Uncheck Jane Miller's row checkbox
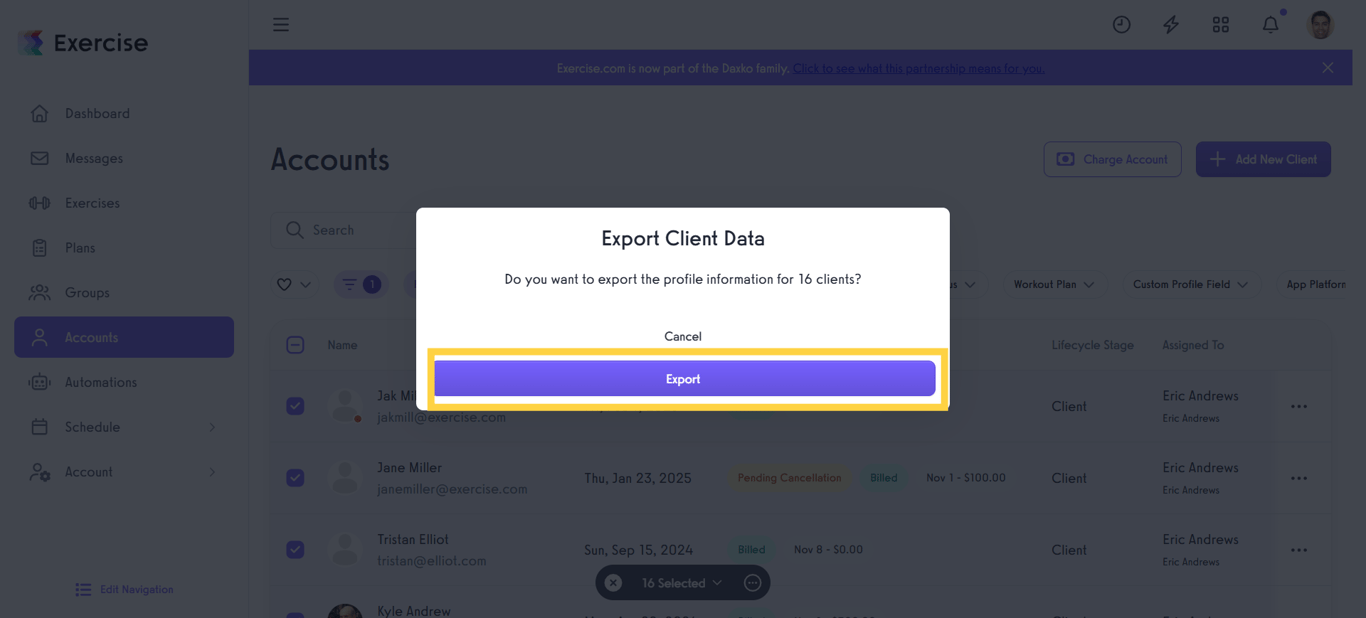The image size is (1366, 618). tap(295, 478)
